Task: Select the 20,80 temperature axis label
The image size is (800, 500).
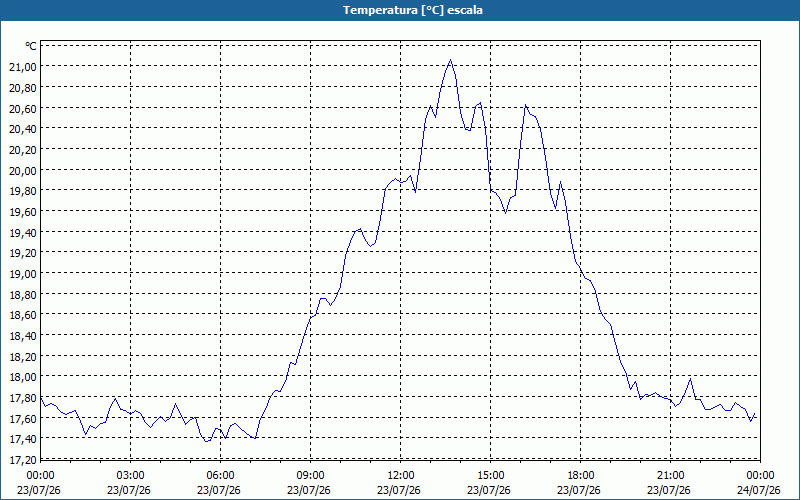Action: (x=23, y=88)
